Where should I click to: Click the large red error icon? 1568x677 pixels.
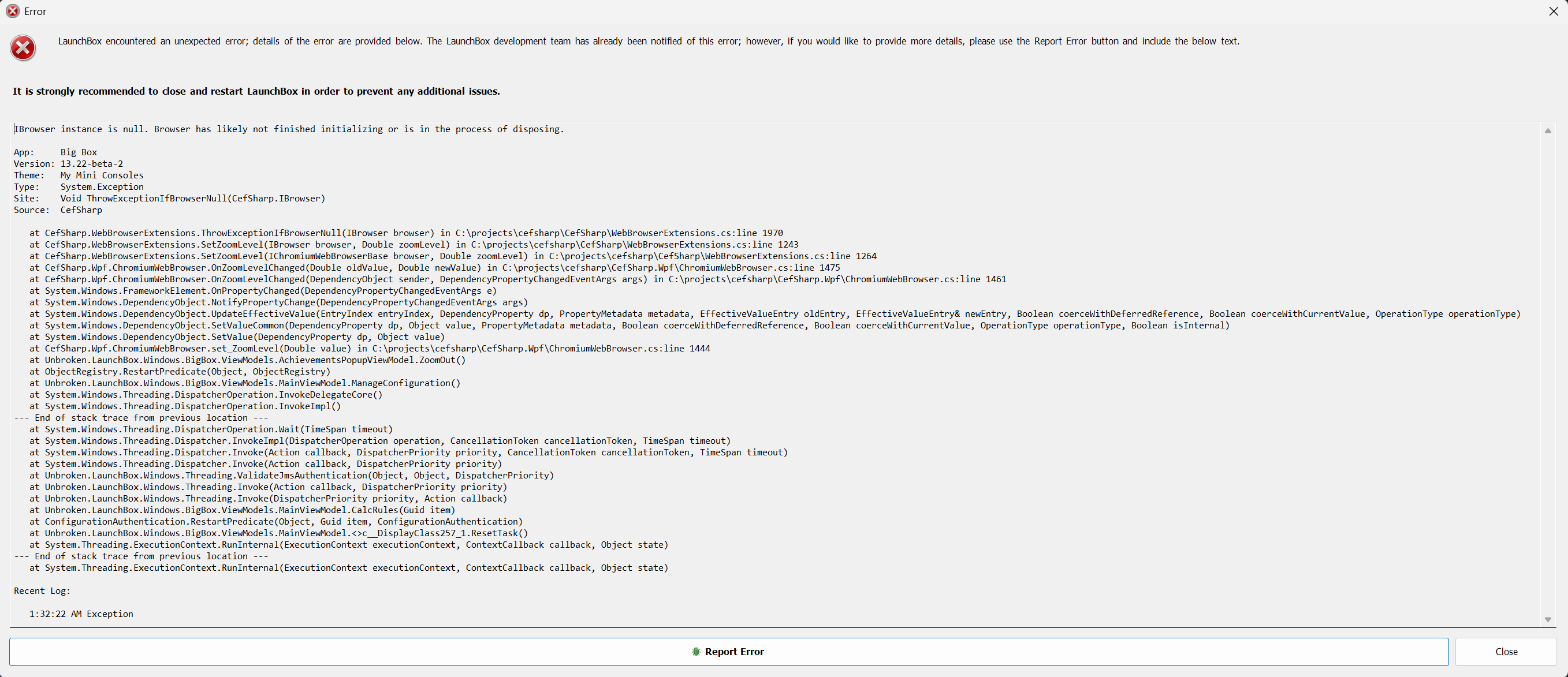(23, 48)
